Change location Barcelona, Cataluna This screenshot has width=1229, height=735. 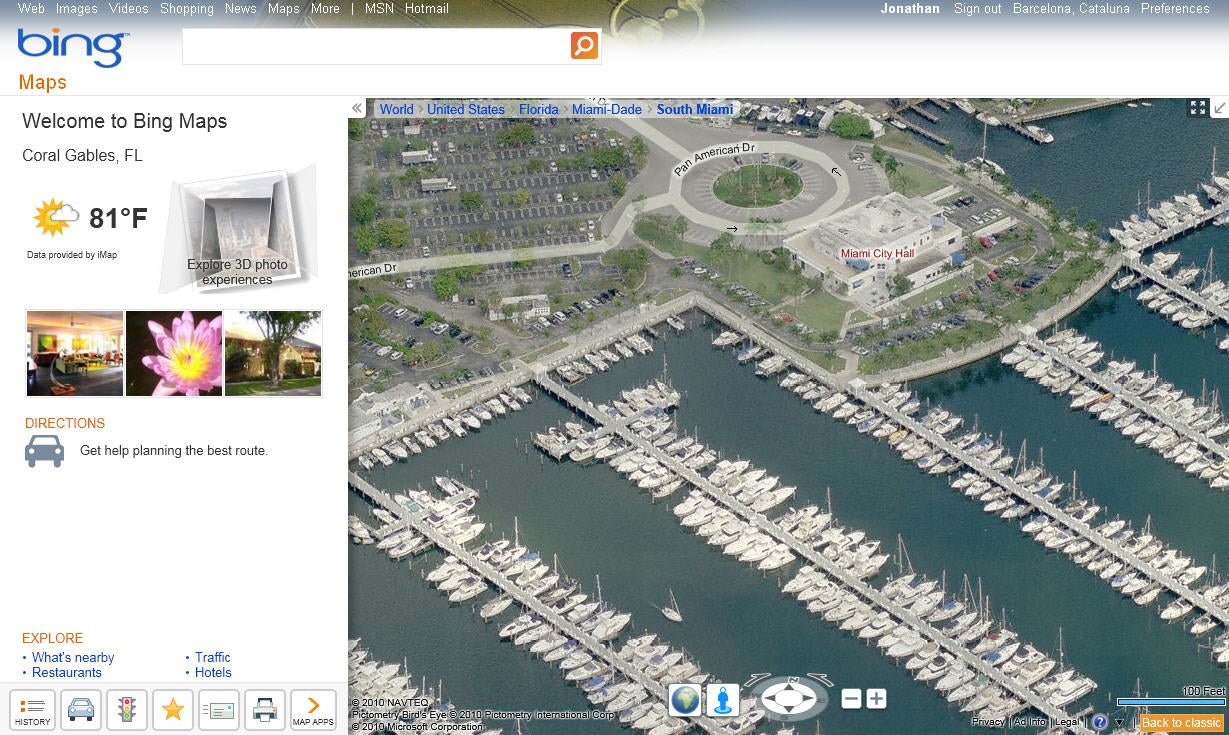[1071, 8]
